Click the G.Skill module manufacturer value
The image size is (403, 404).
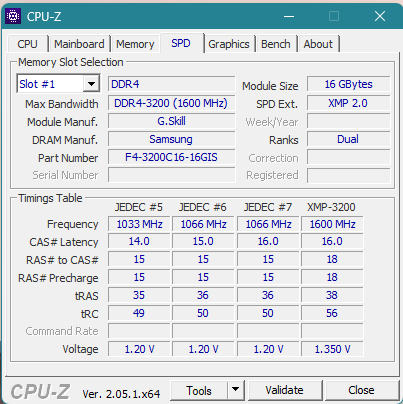pyautogui.click(x=172, y=121)
